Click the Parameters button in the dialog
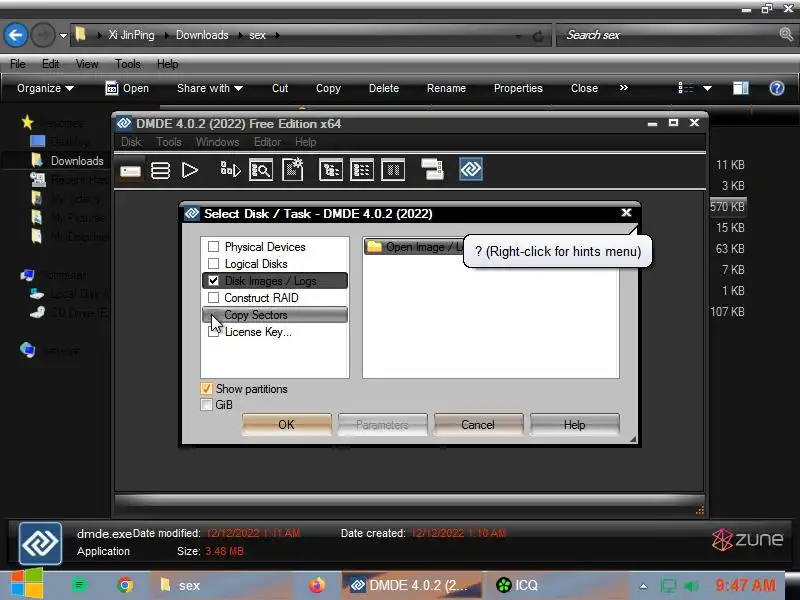The height and width of the screenshot is (600, 800). pyautogui.click(x=382, y=425)
